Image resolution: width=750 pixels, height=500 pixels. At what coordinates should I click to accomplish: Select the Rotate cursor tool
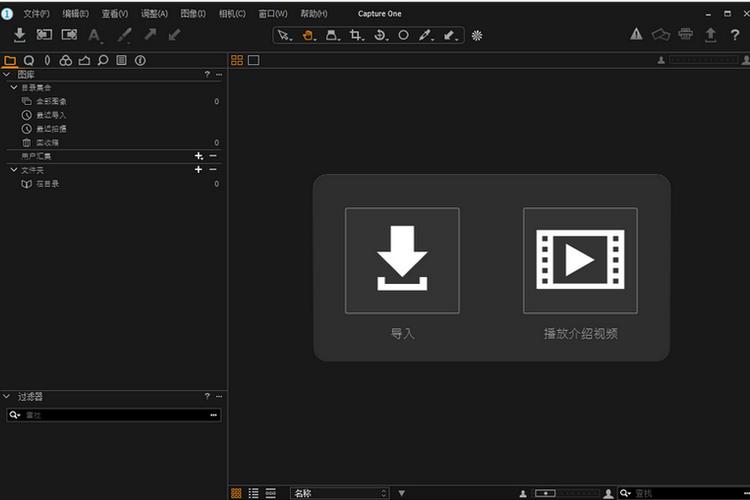[x=380, y=35]
